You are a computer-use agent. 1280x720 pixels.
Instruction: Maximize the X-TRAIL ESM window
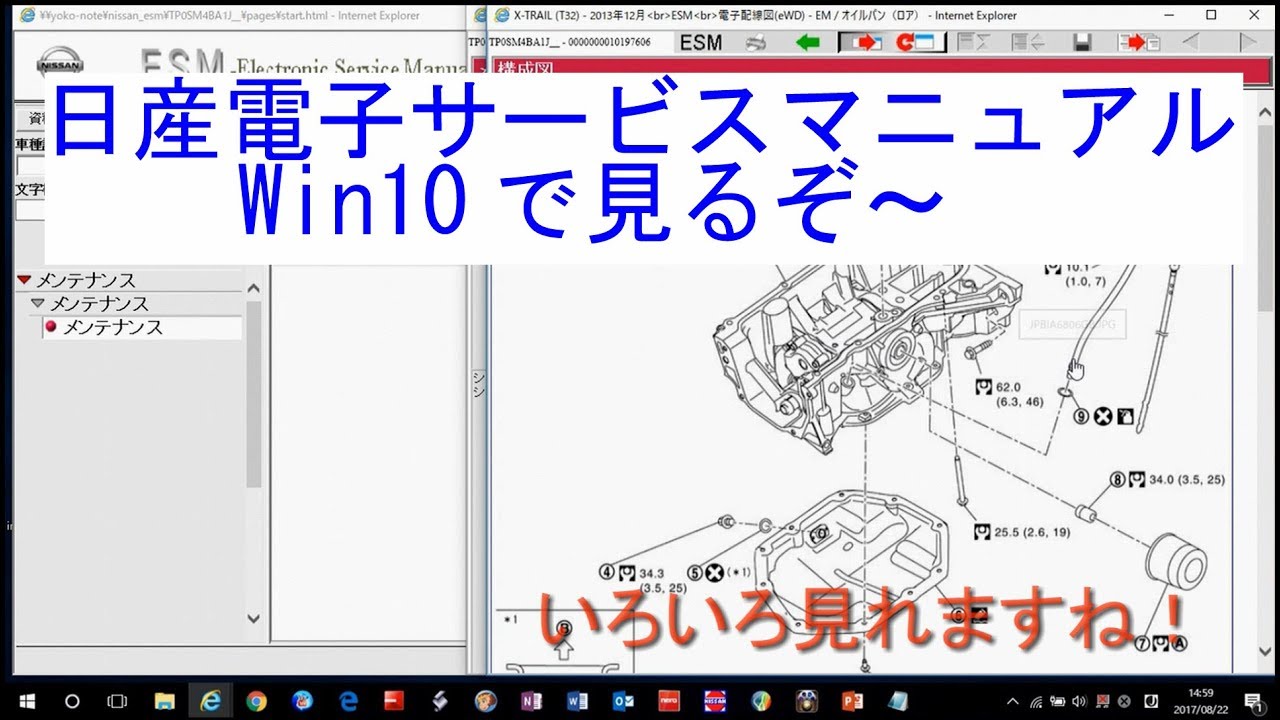click(1211, 15)
